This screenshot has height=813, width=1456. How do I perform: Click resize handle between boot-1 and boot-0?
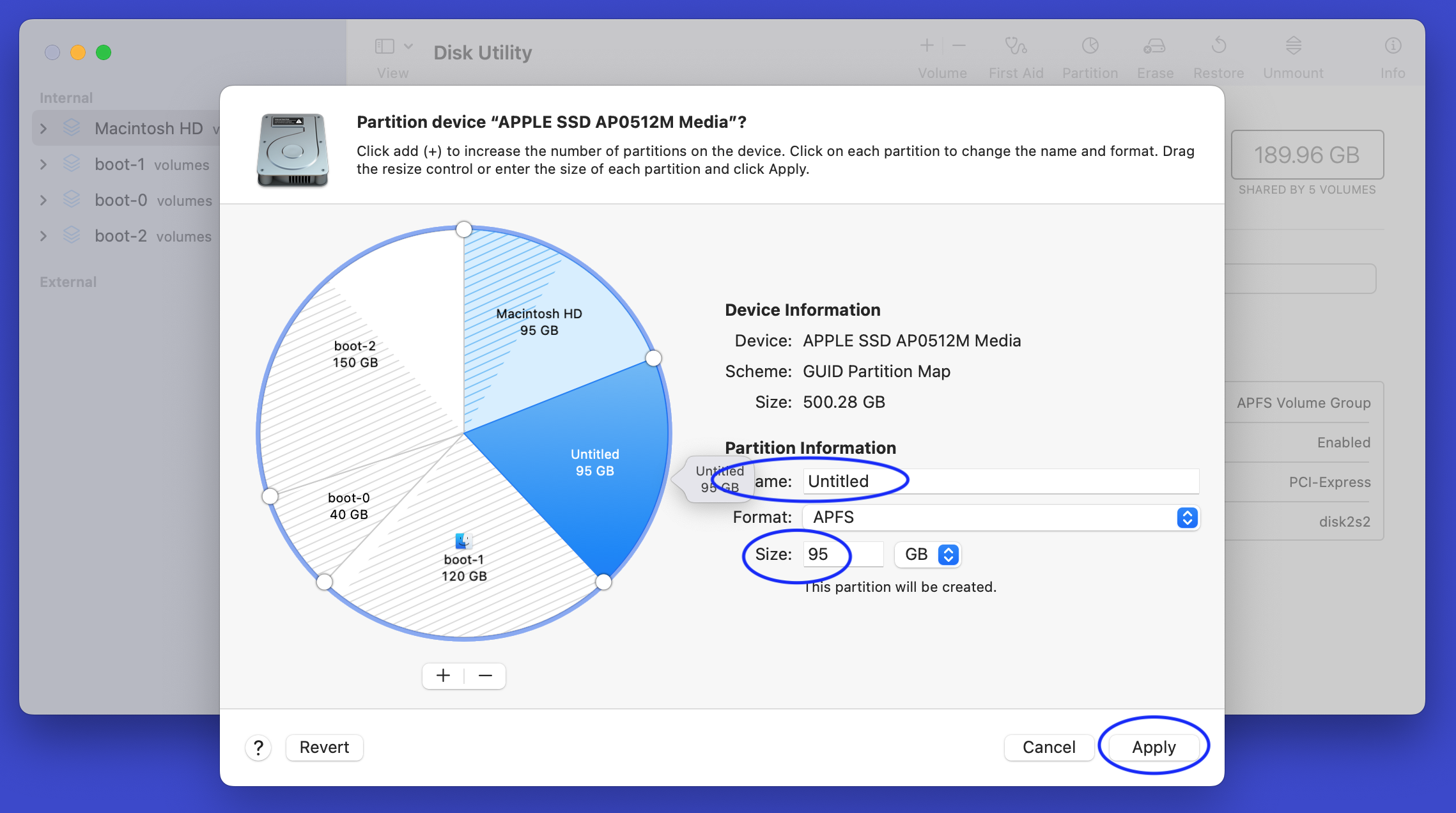[325, 582]
